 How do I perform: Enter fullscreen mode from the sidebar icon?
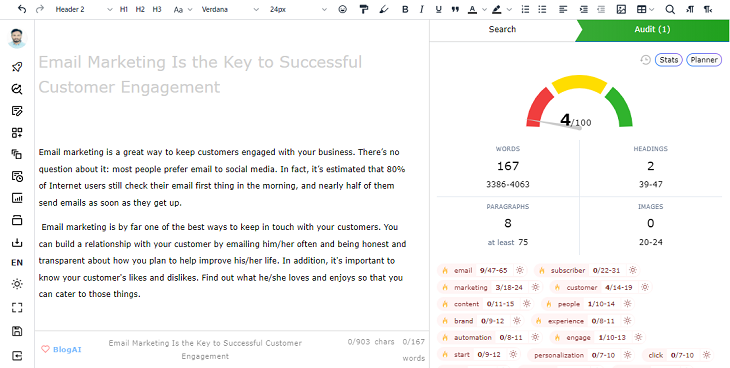click(x=17, y=307)
